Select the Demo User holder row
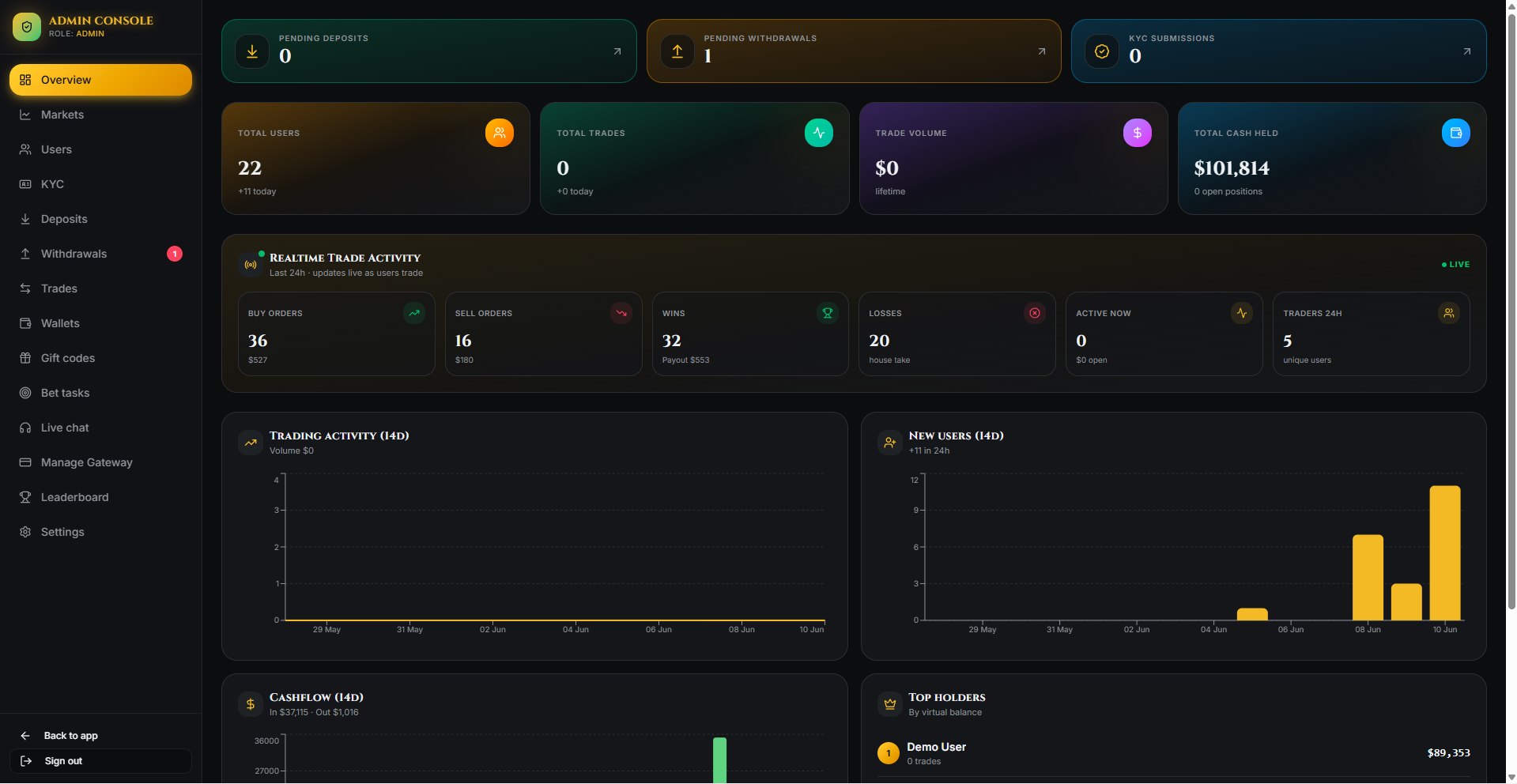This screenshot has width=1517, height=784. click(1173, 754)
